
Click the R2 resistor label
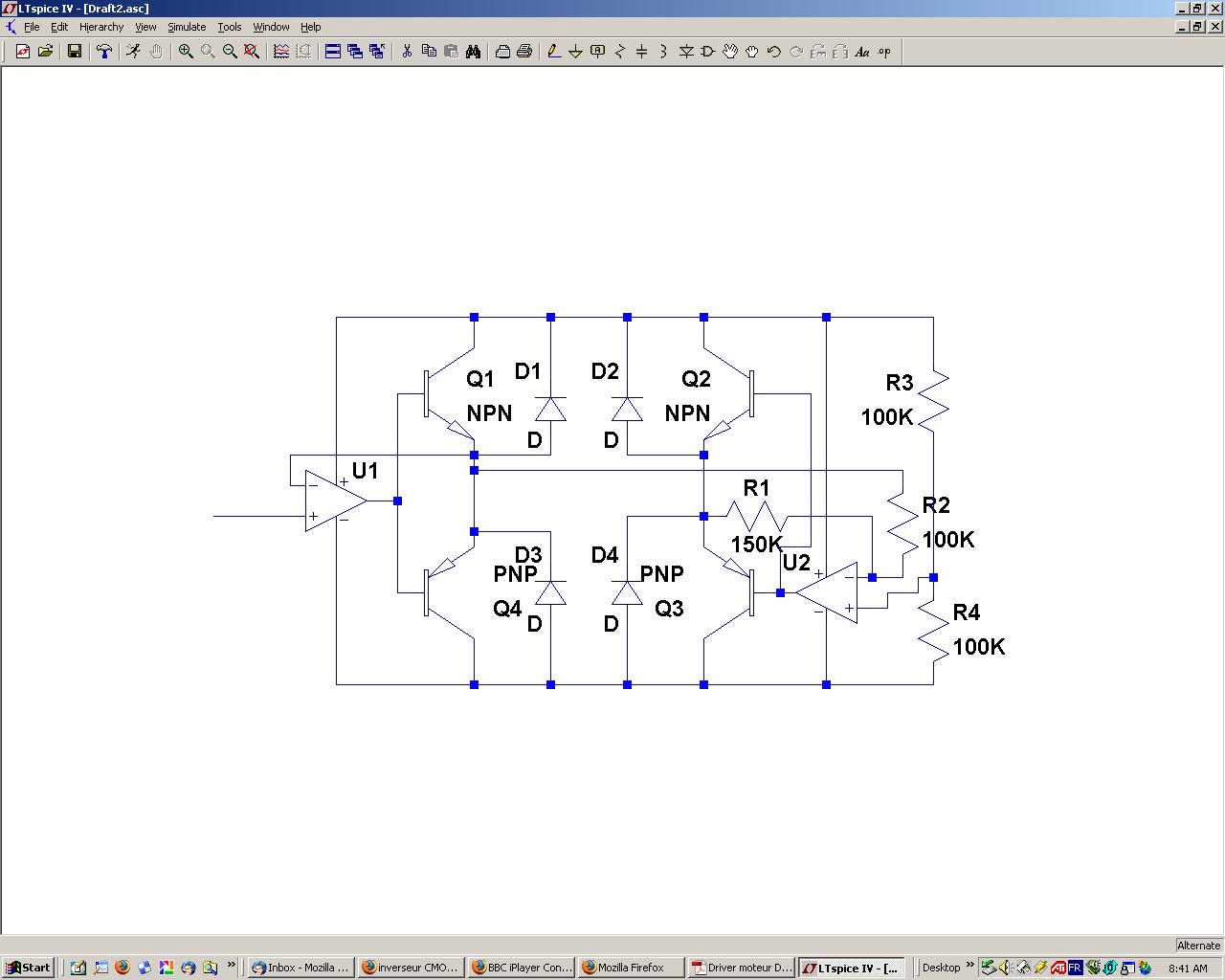click(x=936, y=505)
